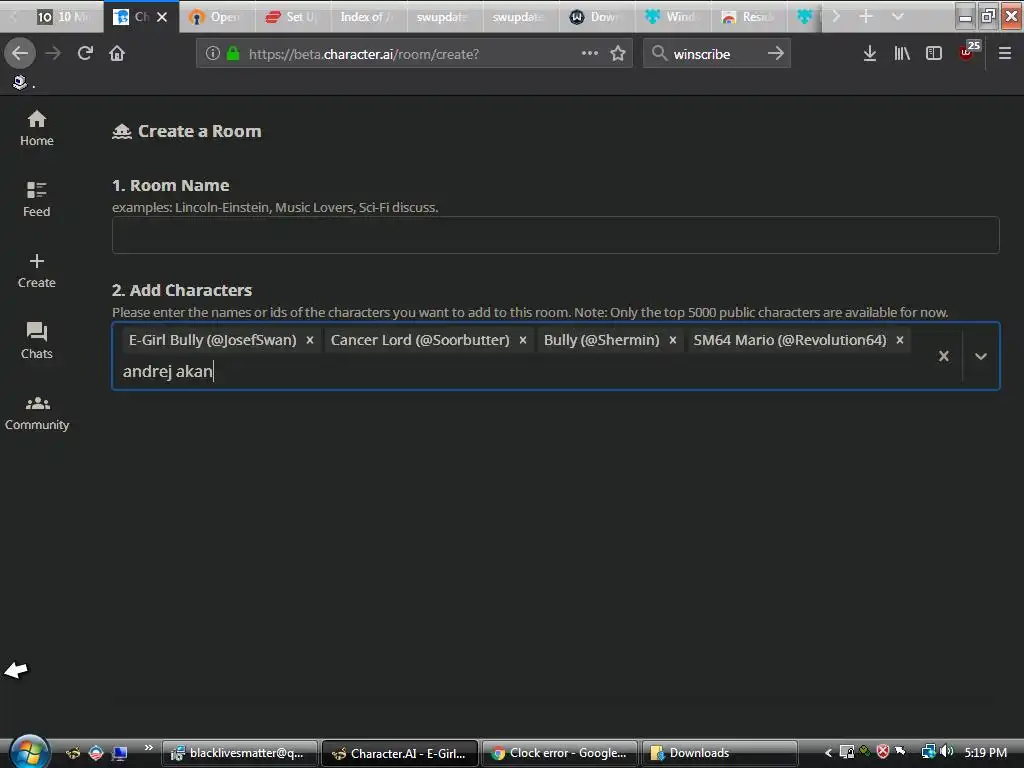Open the Firefox hamburger menu
The width and height of the screenshot is (1024, 768).
[1005, 54]
